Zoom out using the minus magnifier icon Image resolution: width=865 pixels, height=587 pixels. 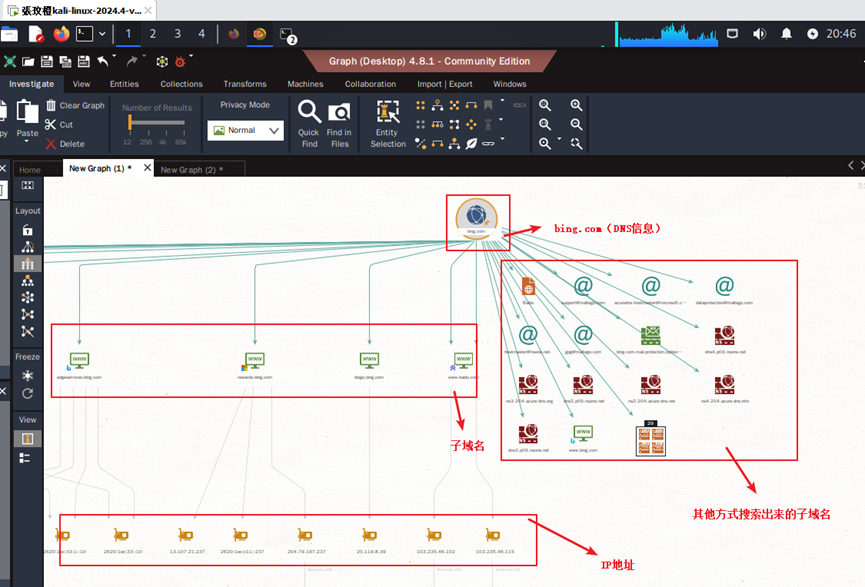click(x=576, y=124)
